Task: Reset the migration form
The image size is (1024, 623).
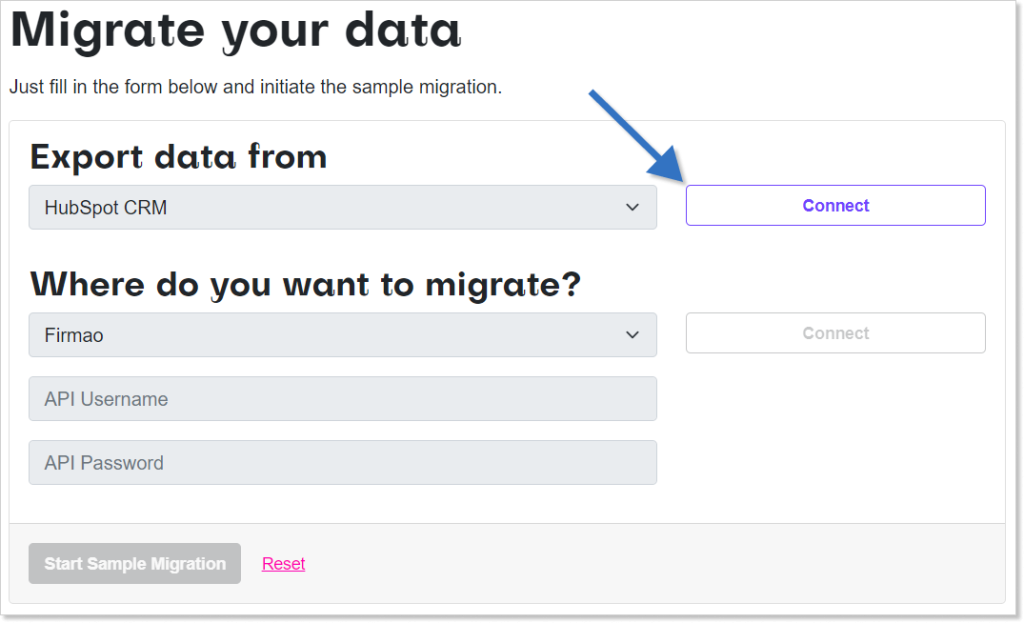Action: click(283, 564)
